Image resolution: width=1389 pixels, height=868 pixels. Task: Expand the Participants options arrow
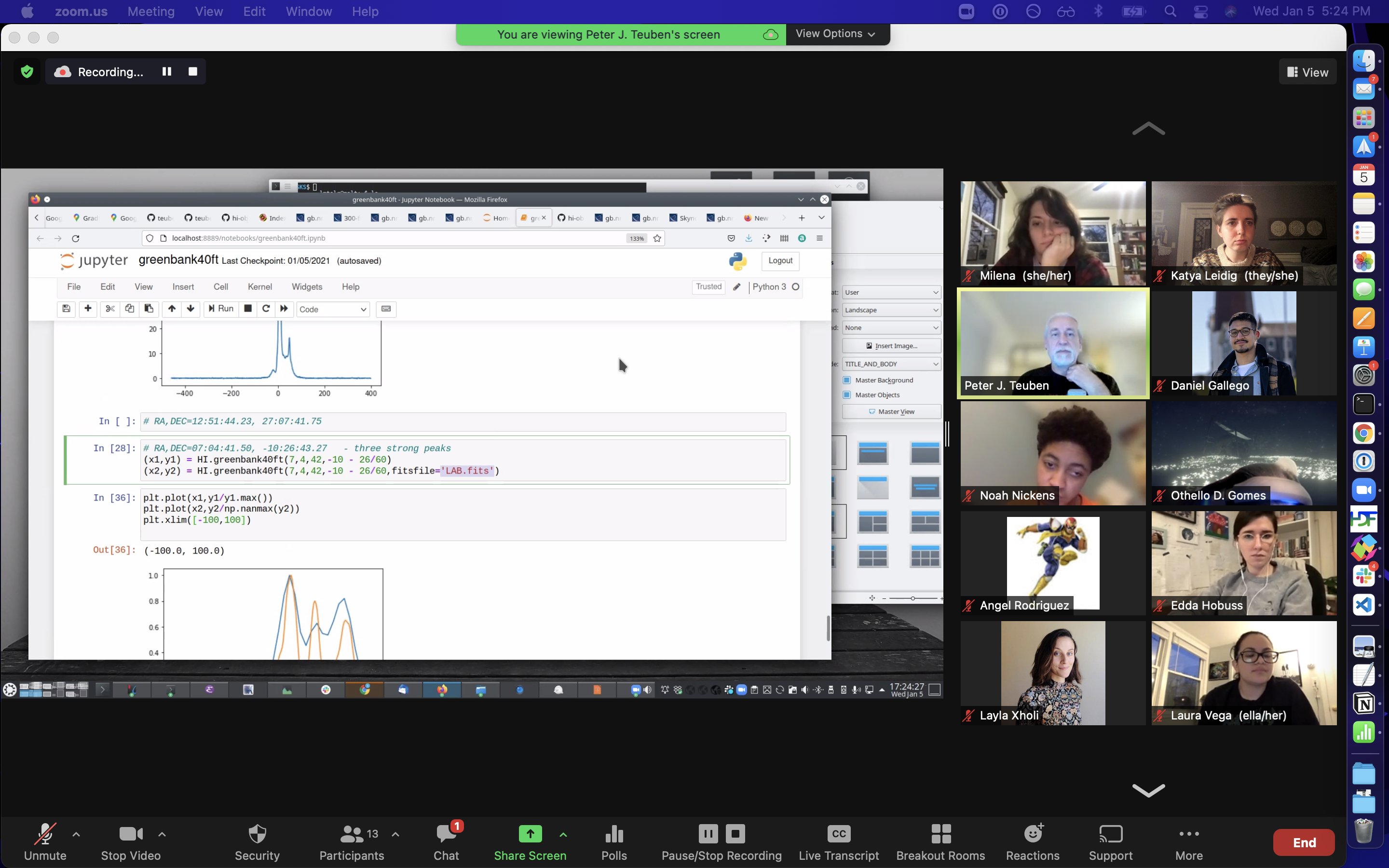pyautogui.click(x=395, y=835)
